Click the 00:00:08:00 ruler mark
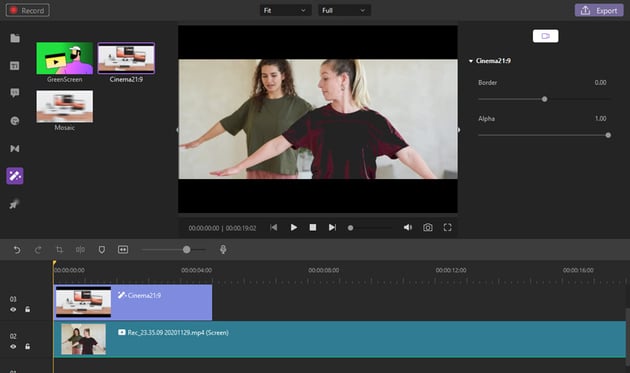The width and height of the screenshot is (630, 373). tap(323, 270)
